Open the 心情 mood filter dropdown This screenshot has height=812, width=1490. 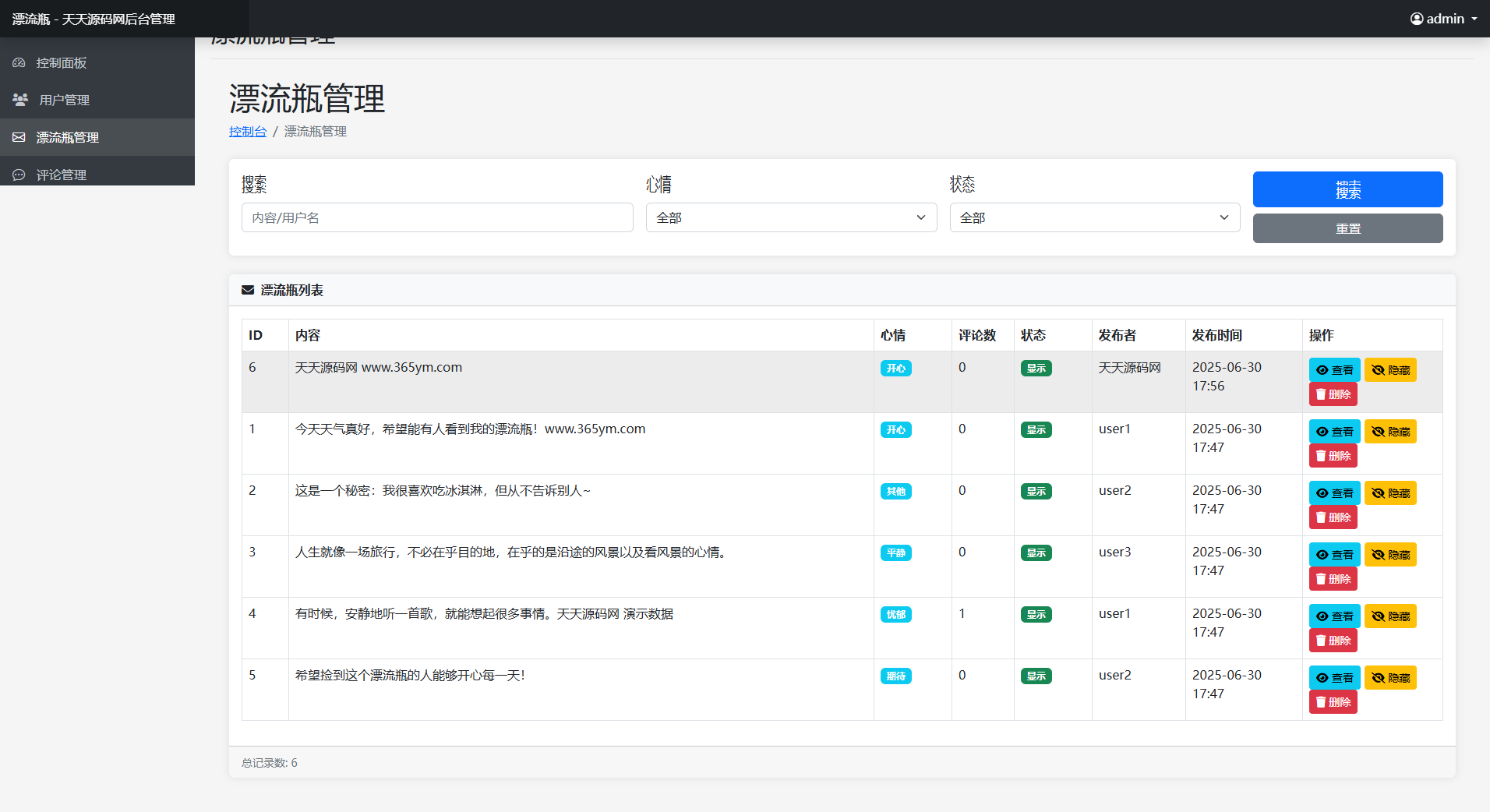791,217
